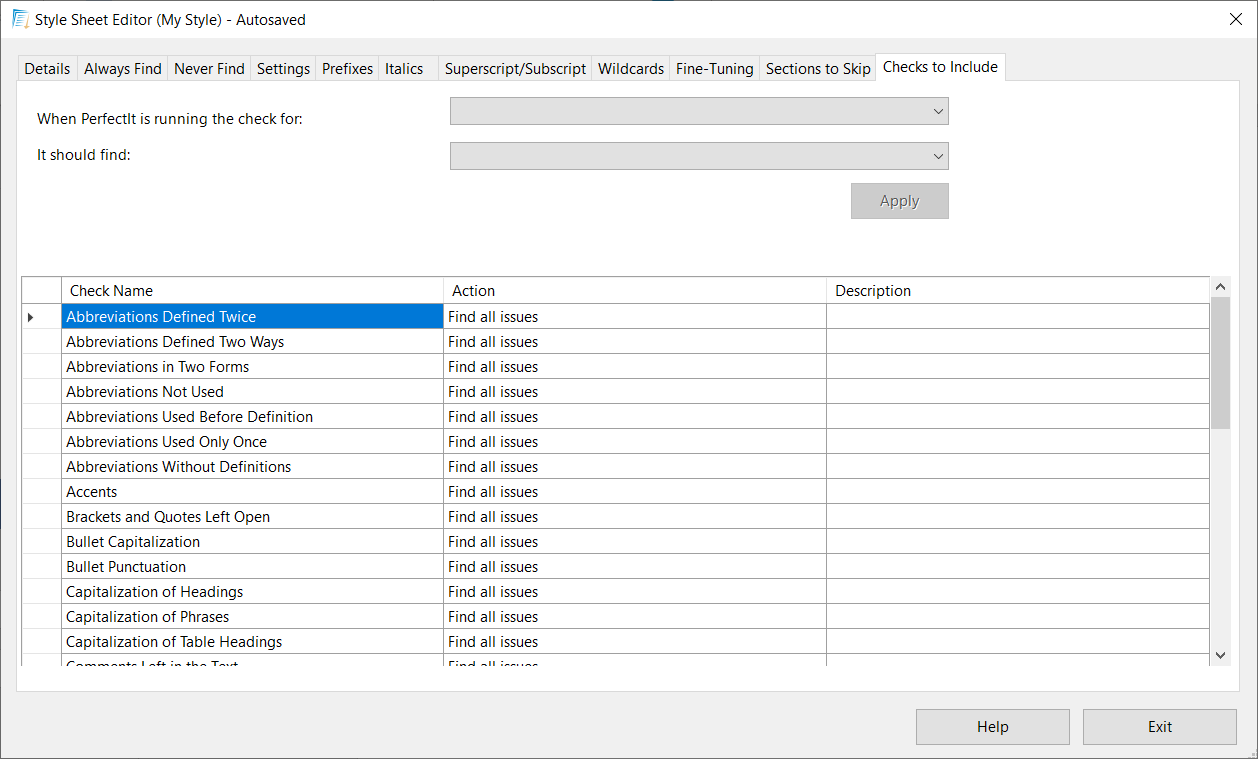This screenshot has width=1258, height=759.
Task: Go to the Wildcards tab
Action: click(x=630, y=69)
